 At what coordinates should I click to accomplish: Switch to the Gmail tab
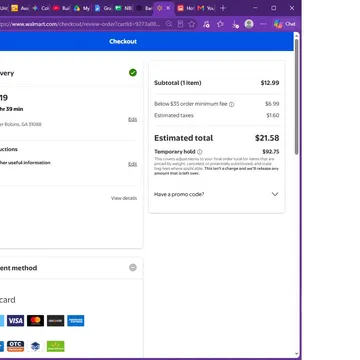tap(206, 8)
